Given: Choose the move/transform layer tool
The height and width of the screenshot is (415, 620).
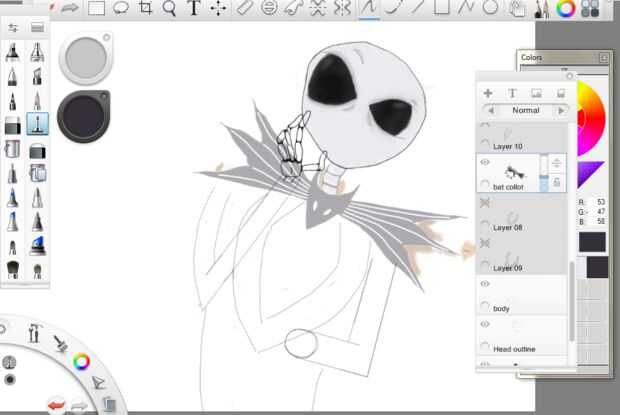Looking at the screenshot, I should (218, 9).
